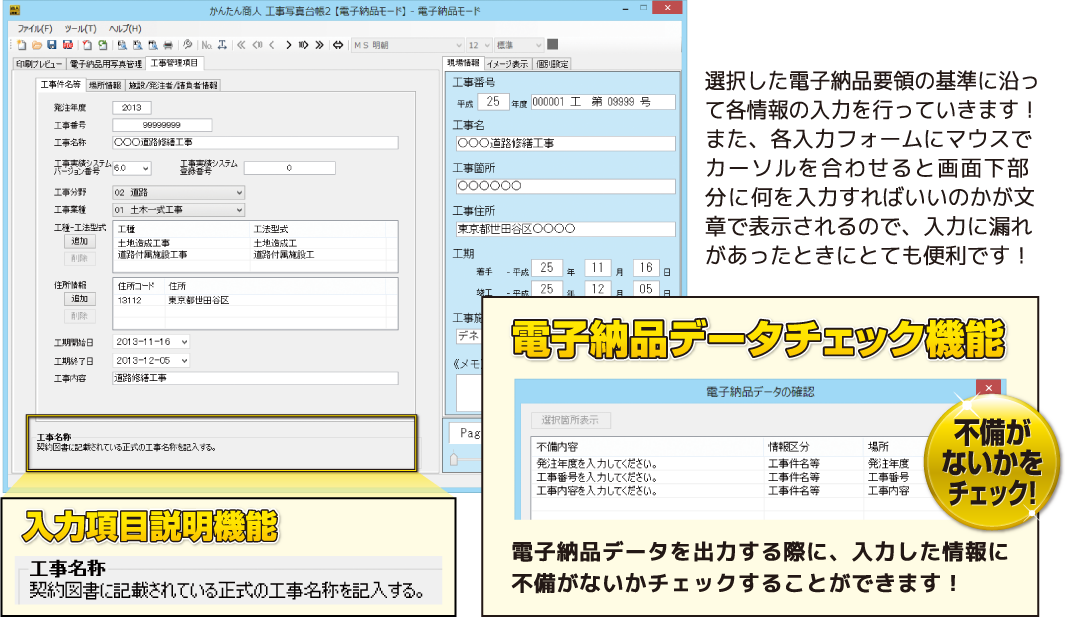Image resolution: width=1065 pixels, height=617 pixels.
Task: Click the red PDF export icon
Action: [67, 45]
